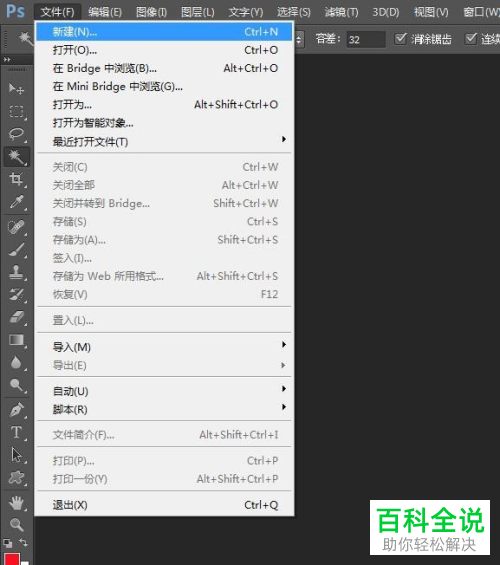Click the Photoshop Ps logo
This screenshot has width=500, height=565.
pos(15,12)
